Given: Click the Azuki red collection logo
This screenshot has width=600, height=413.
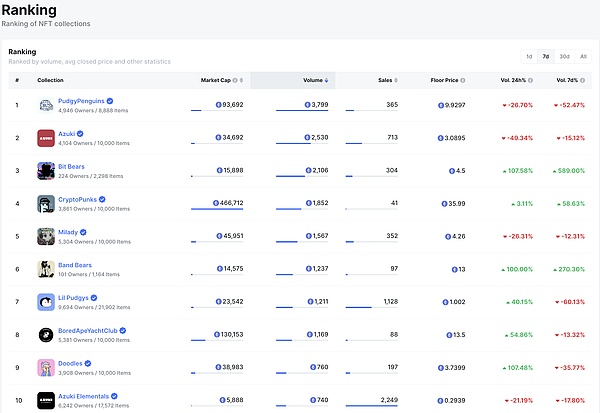Looking at the screenshot, I should 46,138.
